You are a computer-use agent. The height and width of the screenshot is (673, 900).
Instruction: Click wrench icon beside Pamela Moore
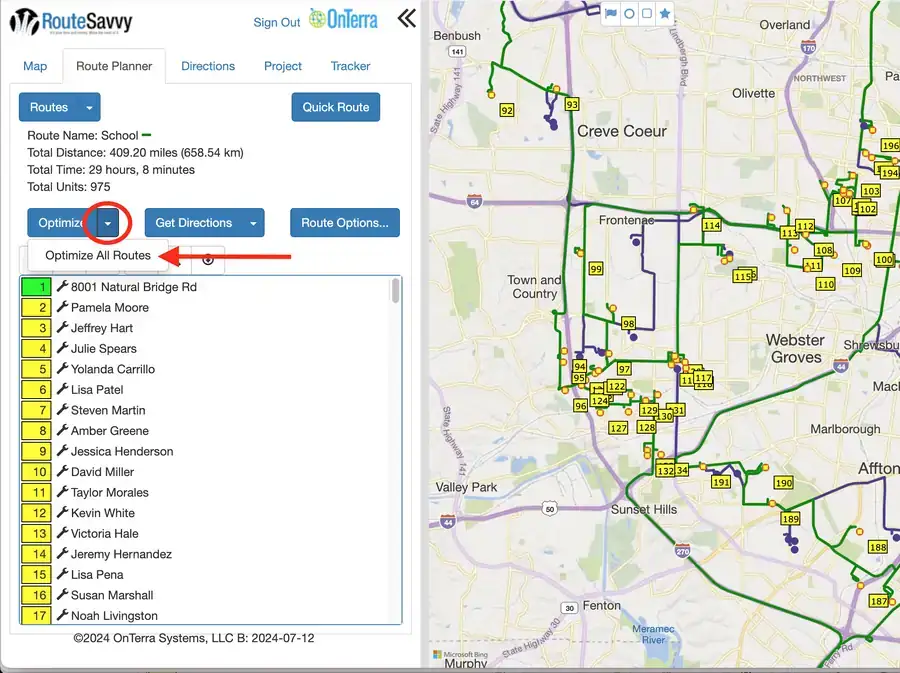coord(62,307)
